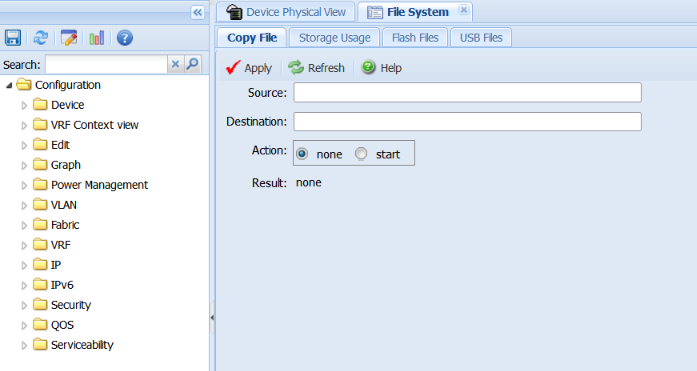Select the none Action radio button
697x371 pixels.
coord(302,154)
